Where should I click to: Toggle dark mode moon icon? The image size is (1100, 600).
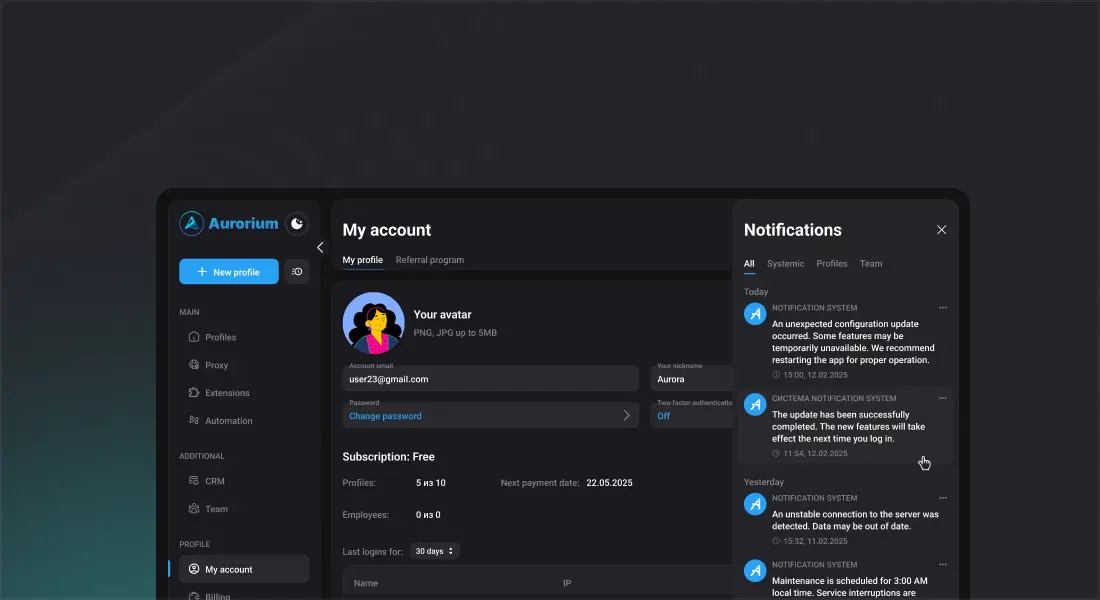pos(297,224)
